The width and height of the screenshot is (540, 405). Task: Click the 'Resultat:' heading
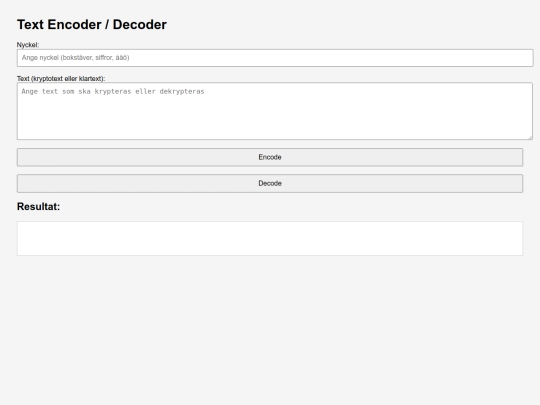point(39,207)
